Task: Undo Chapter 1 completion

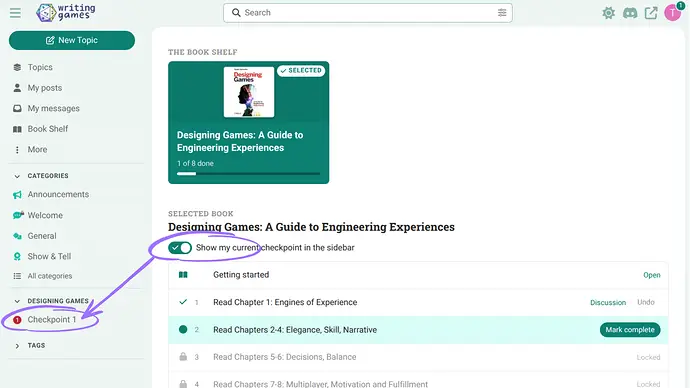Action: pyautogui.click(x=646, y=302)
